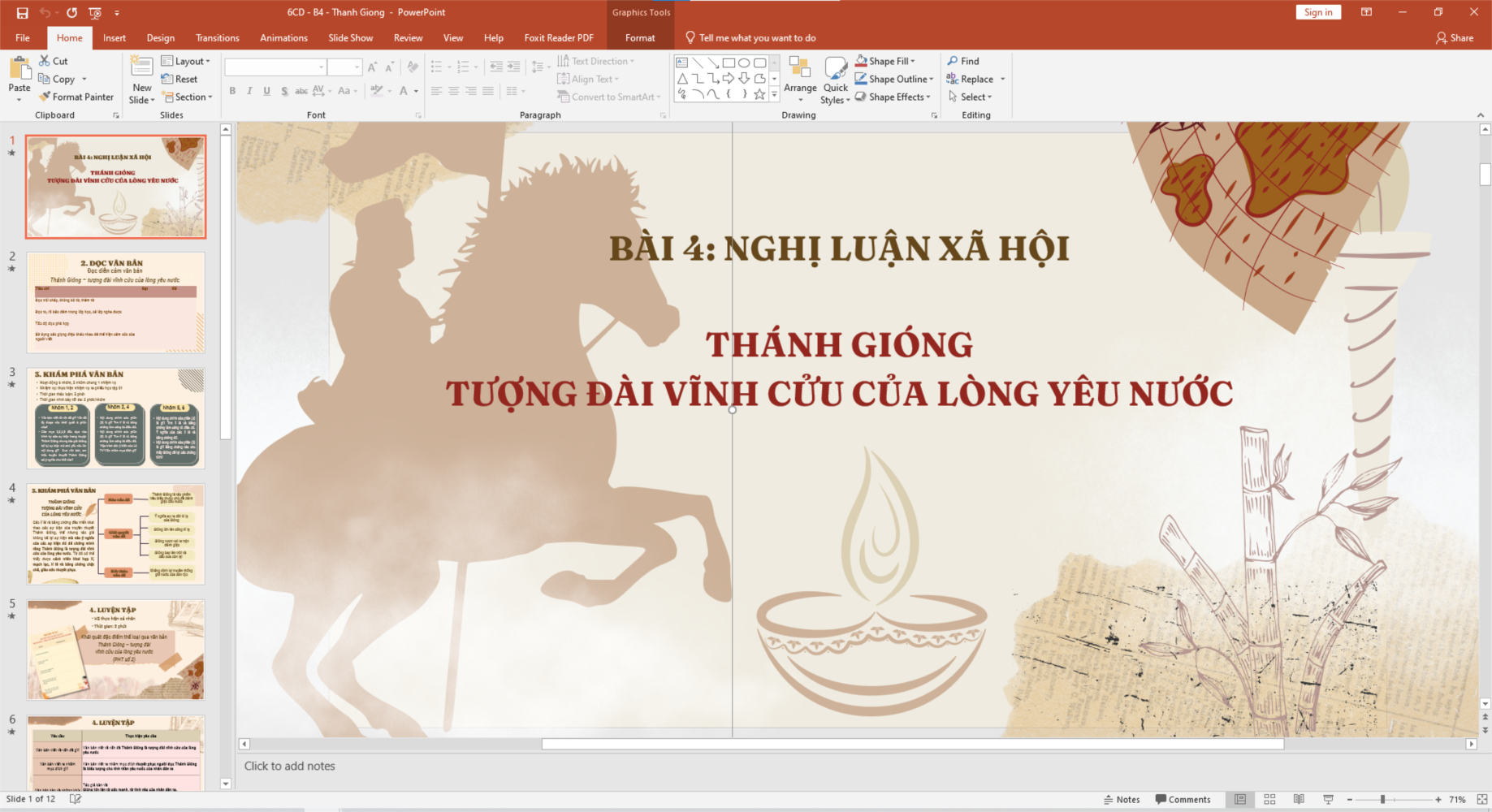The image size is (1492, 812).
Task: Open the Animations tab
Action: (283, 38)
